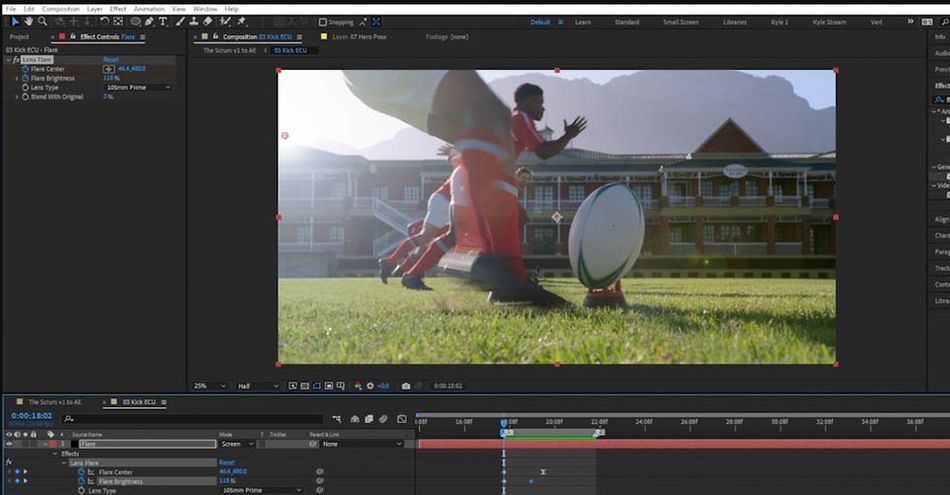Open the Animation menu
Screen dimensions: 950x495
point(149,9)
